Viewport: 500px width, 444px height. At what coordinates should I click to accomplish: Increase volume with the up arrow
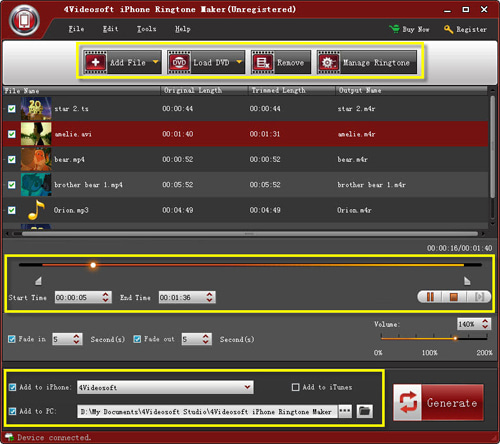coord(485,321)
